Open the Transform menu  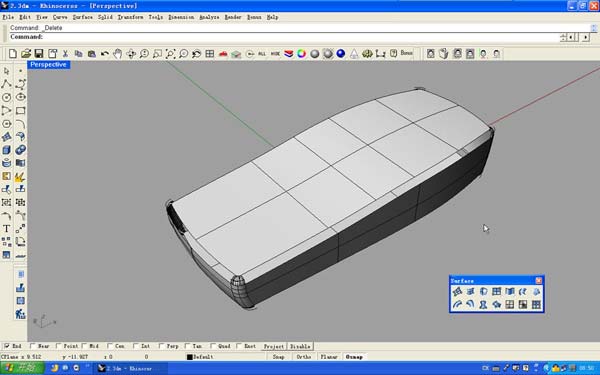tap(130, 17)
